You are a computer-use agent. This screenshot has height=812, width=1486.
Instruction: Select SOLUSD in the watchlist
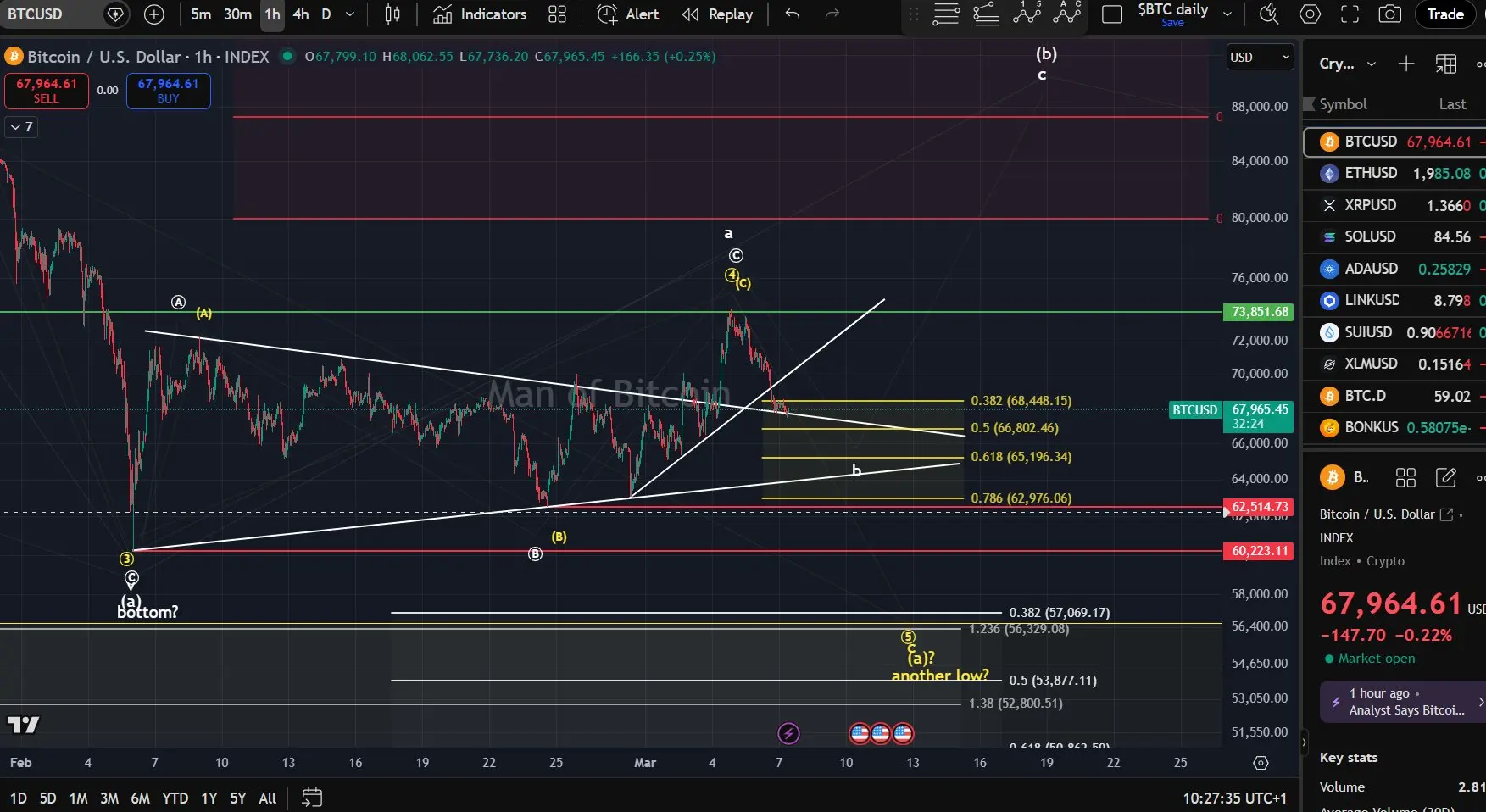point(1394,236)
